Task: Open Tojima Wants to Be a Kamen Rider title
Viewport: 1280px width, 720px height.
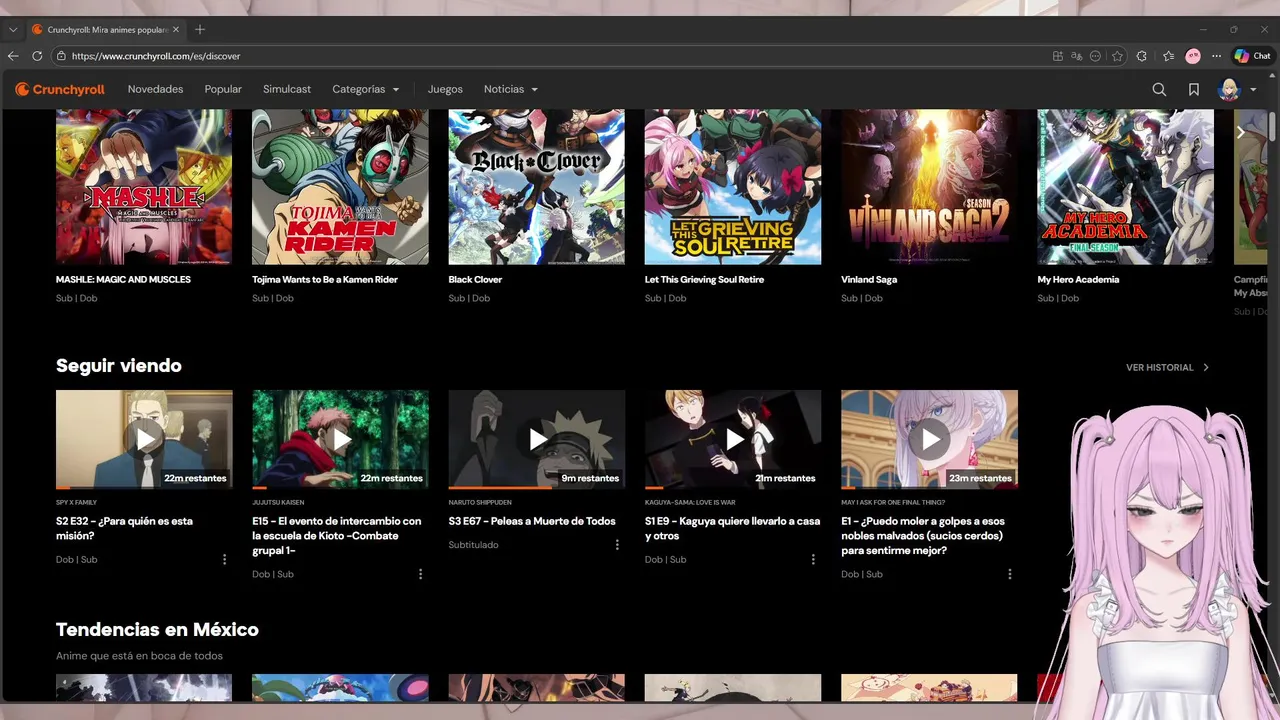Action: pyautogui.click(x=325, y=279)
